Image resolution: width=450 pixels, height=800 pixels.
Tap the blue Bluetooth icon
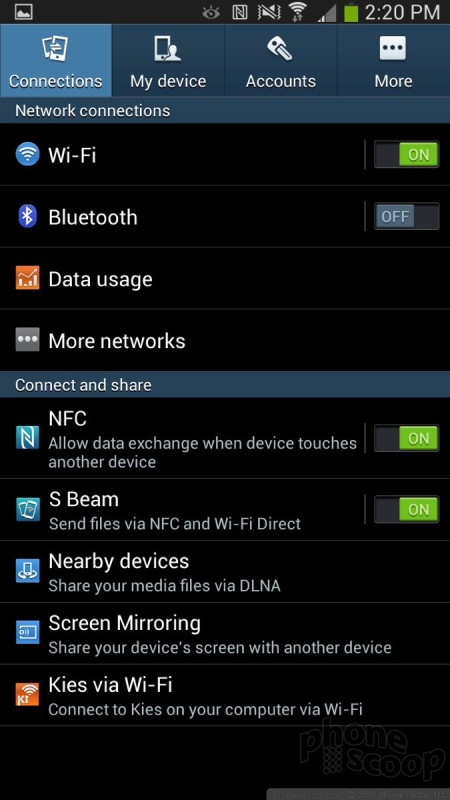click(28, 216)
